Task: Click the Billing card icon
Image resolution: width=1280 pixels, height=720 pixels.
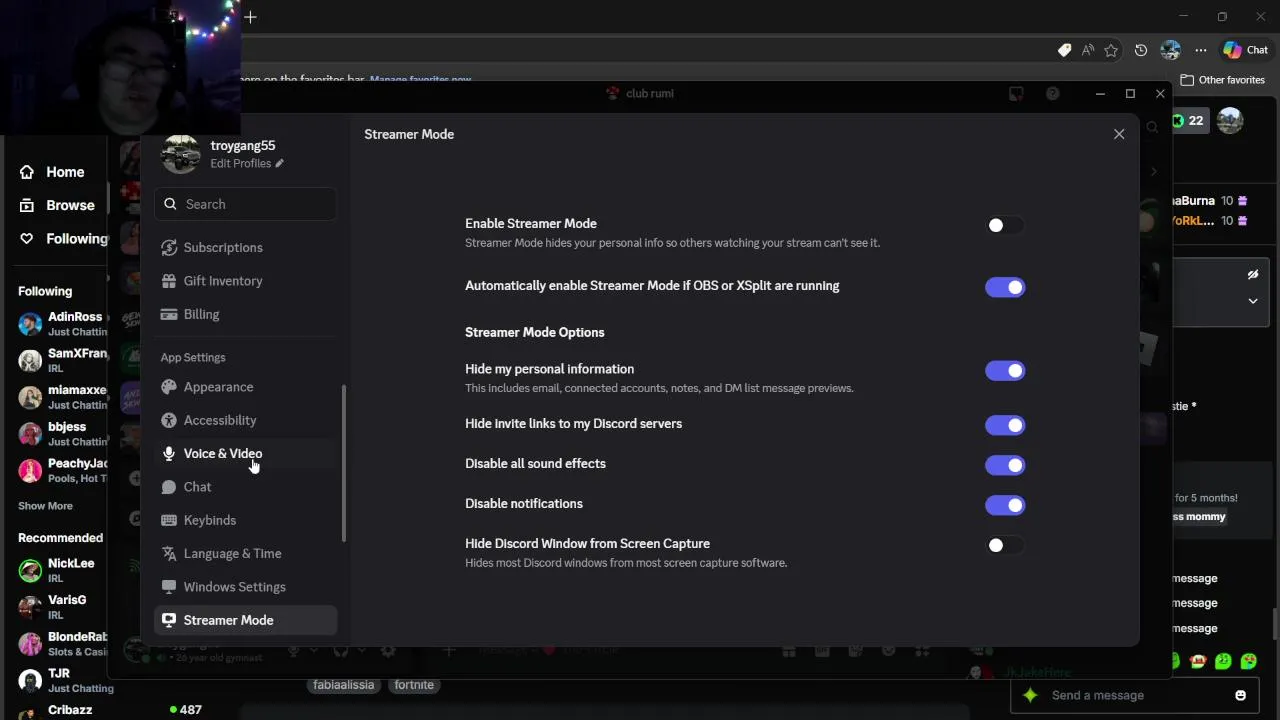Action: point(169,314)
